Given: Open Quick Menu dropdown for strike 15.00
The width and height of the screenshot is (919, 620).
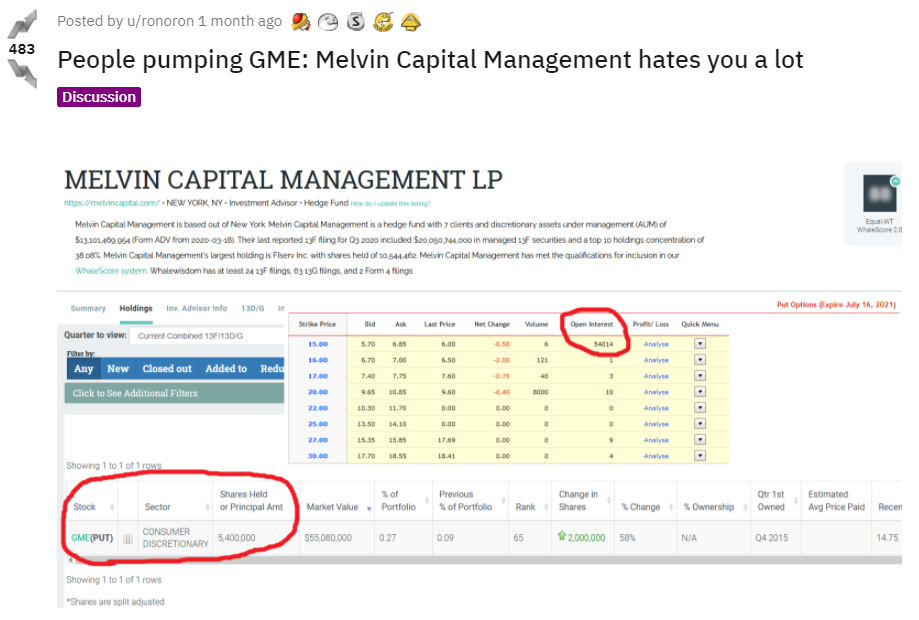Looking at the screenshot, I should pyautogui.click(x=700, y=344).
